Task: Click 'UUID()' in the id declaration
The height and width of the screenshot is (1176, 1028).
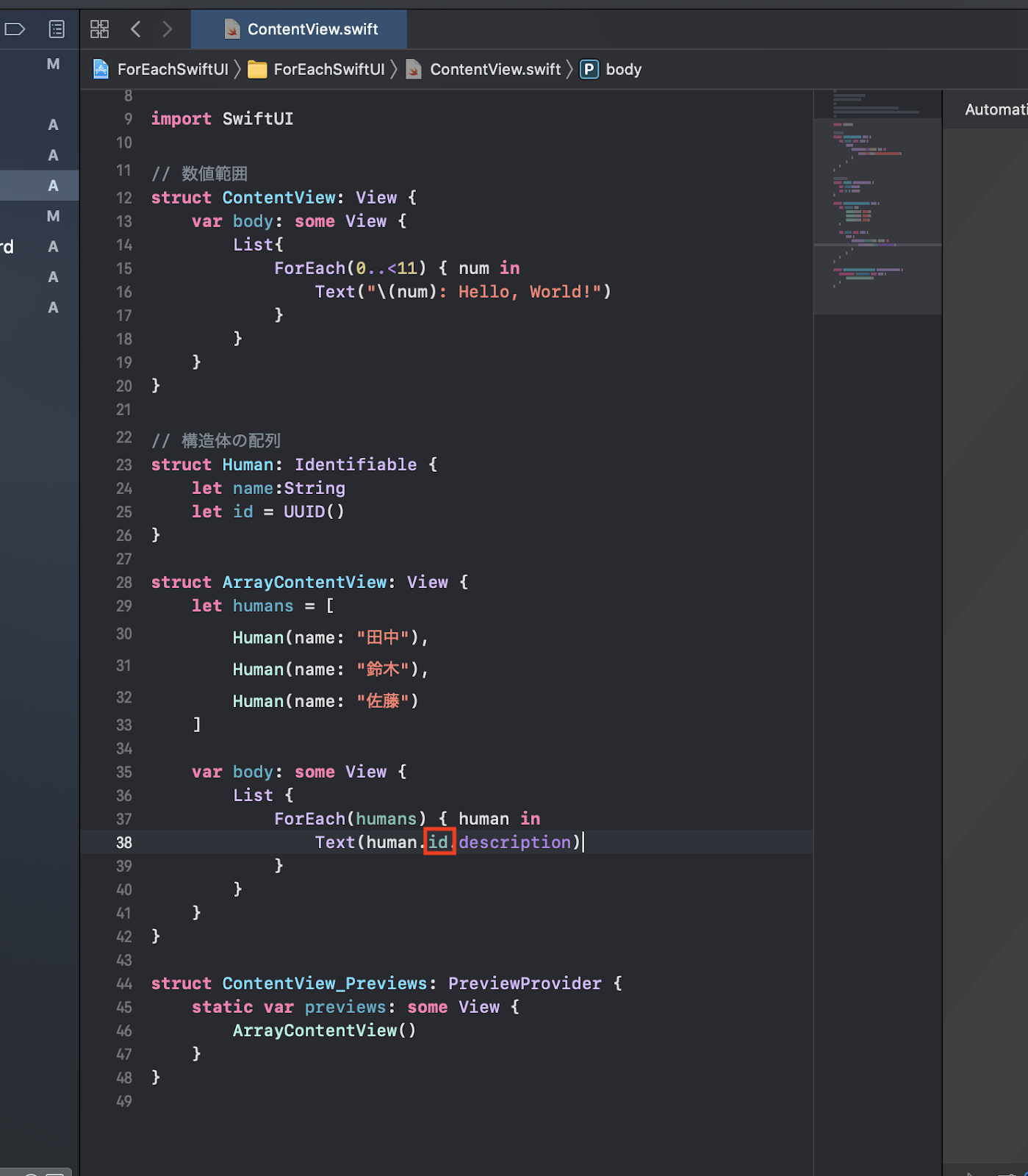Action: (314, 512)
